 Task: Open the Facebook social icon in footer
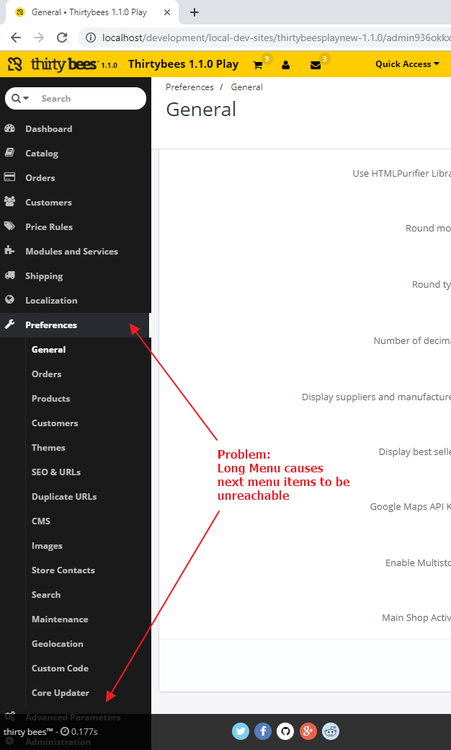coord(263,731)
